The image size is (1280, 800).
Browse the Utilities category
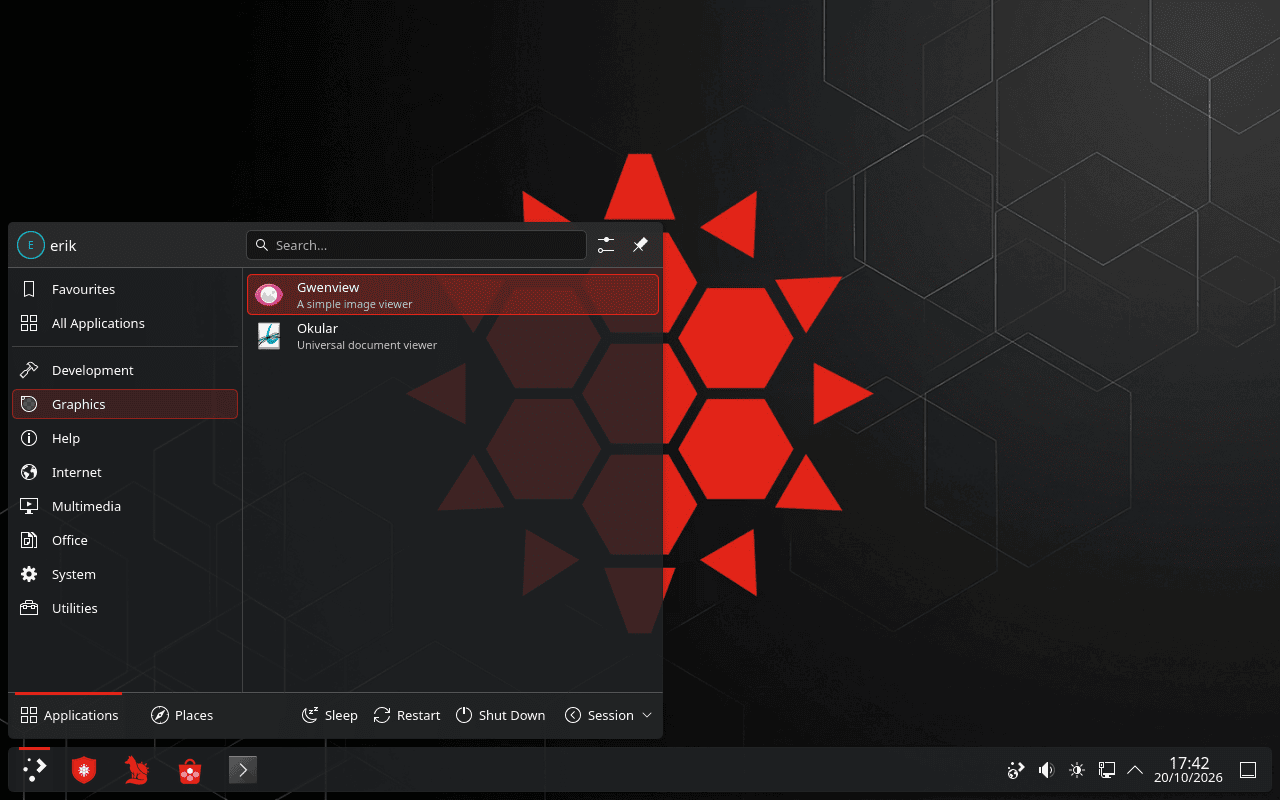coord(125,608)
